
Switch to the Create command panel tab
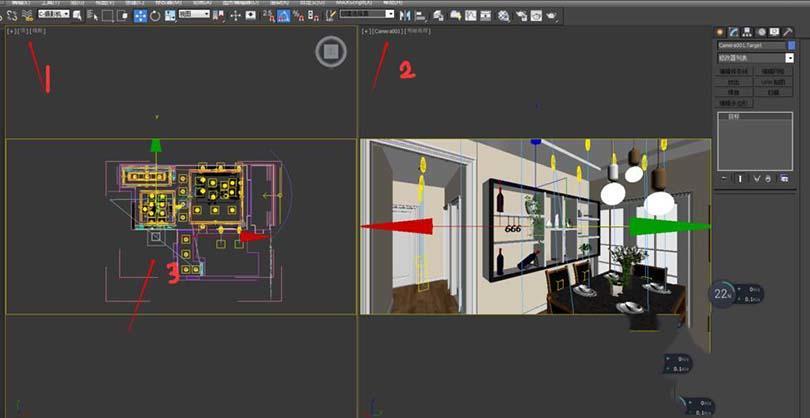tap(720, 32)
